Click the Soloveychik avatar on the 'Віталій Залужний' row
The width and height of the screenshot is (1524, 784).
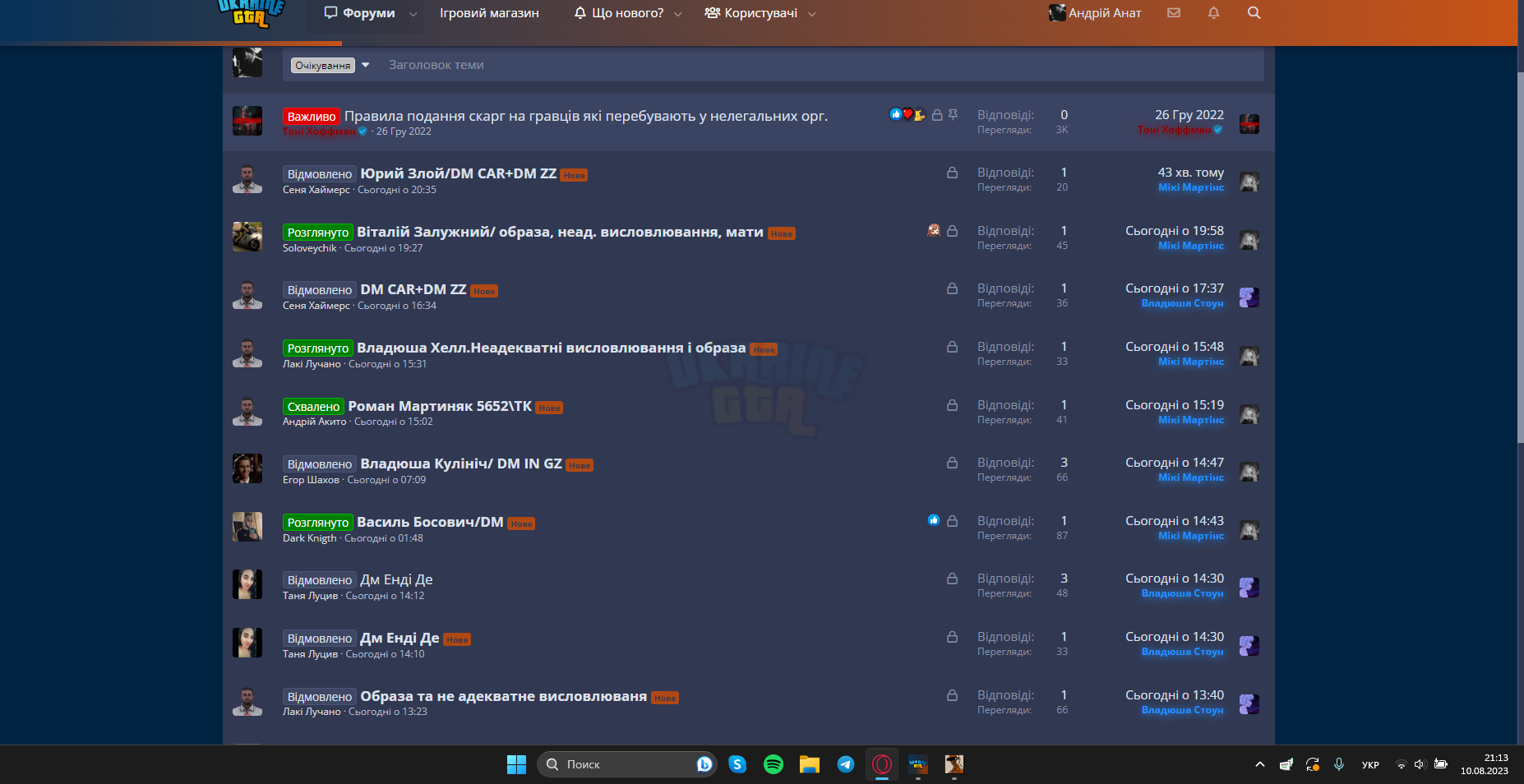click(247, 237)
